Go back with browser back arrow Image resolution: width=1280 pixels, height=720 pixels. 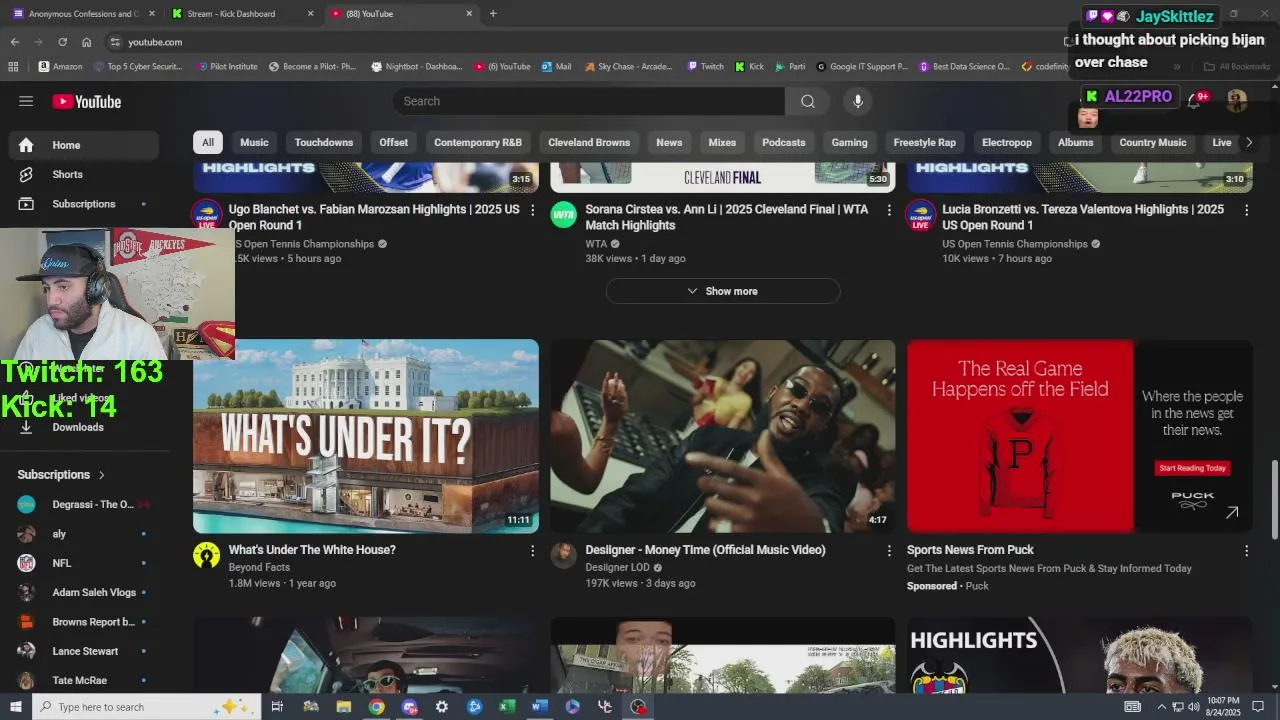pyautogui.click(x=14, y=42)
